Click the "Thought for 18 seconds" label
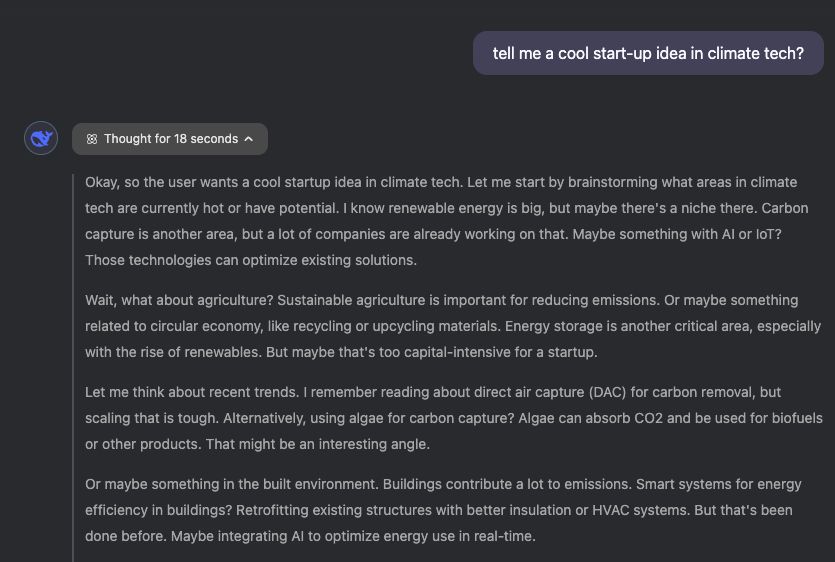The height and width of the screenshot is (562, 835). click(170, 139)
